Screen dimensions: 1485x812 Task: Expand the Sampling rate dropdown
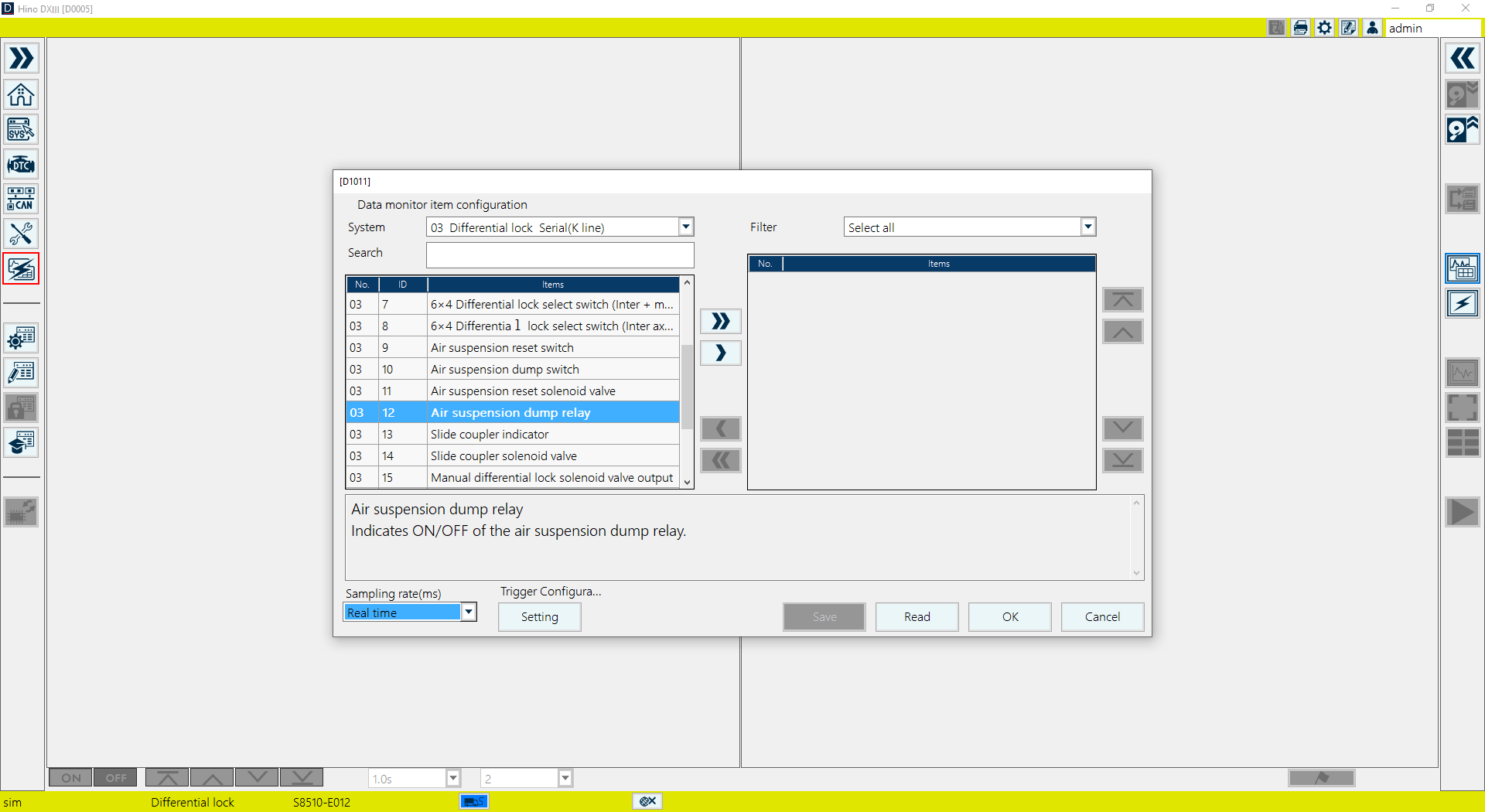tap(469, 612)
